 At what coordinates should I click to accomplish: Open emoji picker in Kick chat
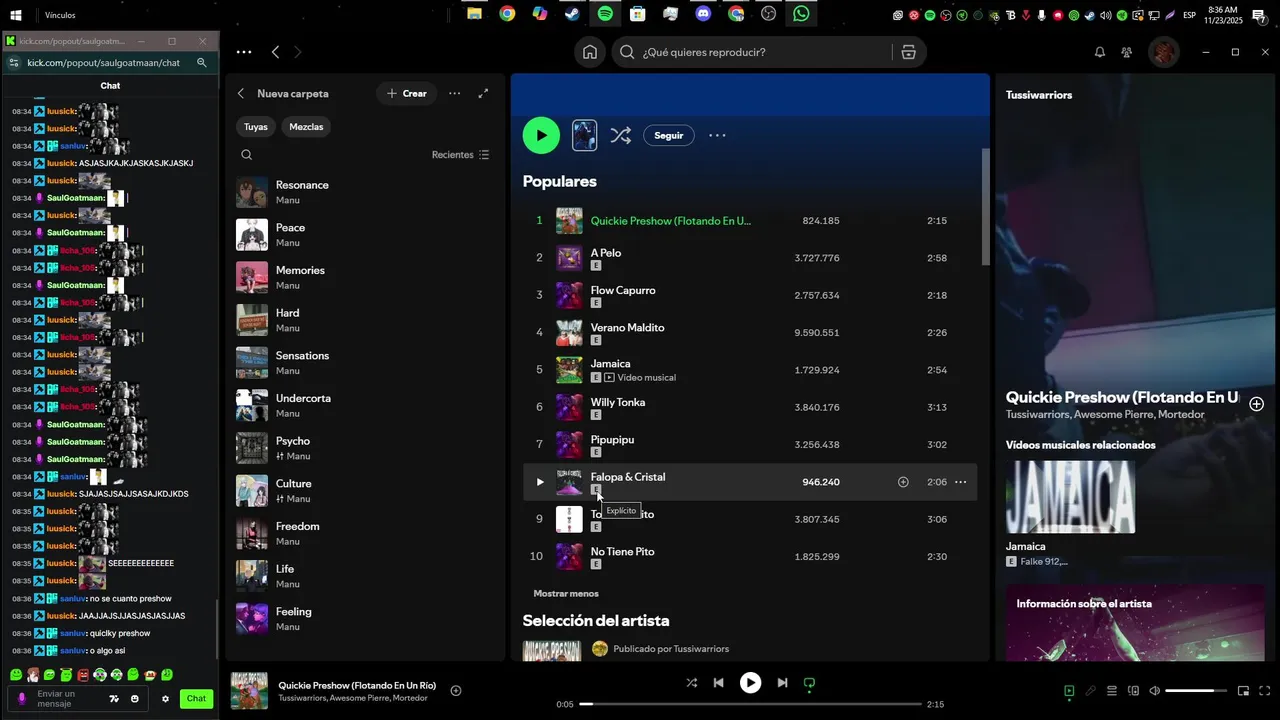point(135,699)
